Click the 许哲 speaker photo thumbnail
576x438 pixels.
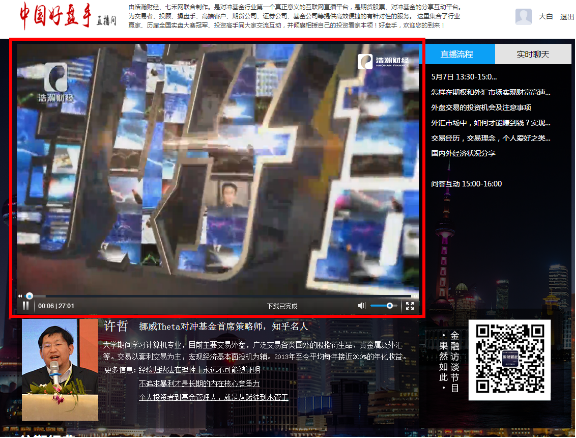[60, 370]
